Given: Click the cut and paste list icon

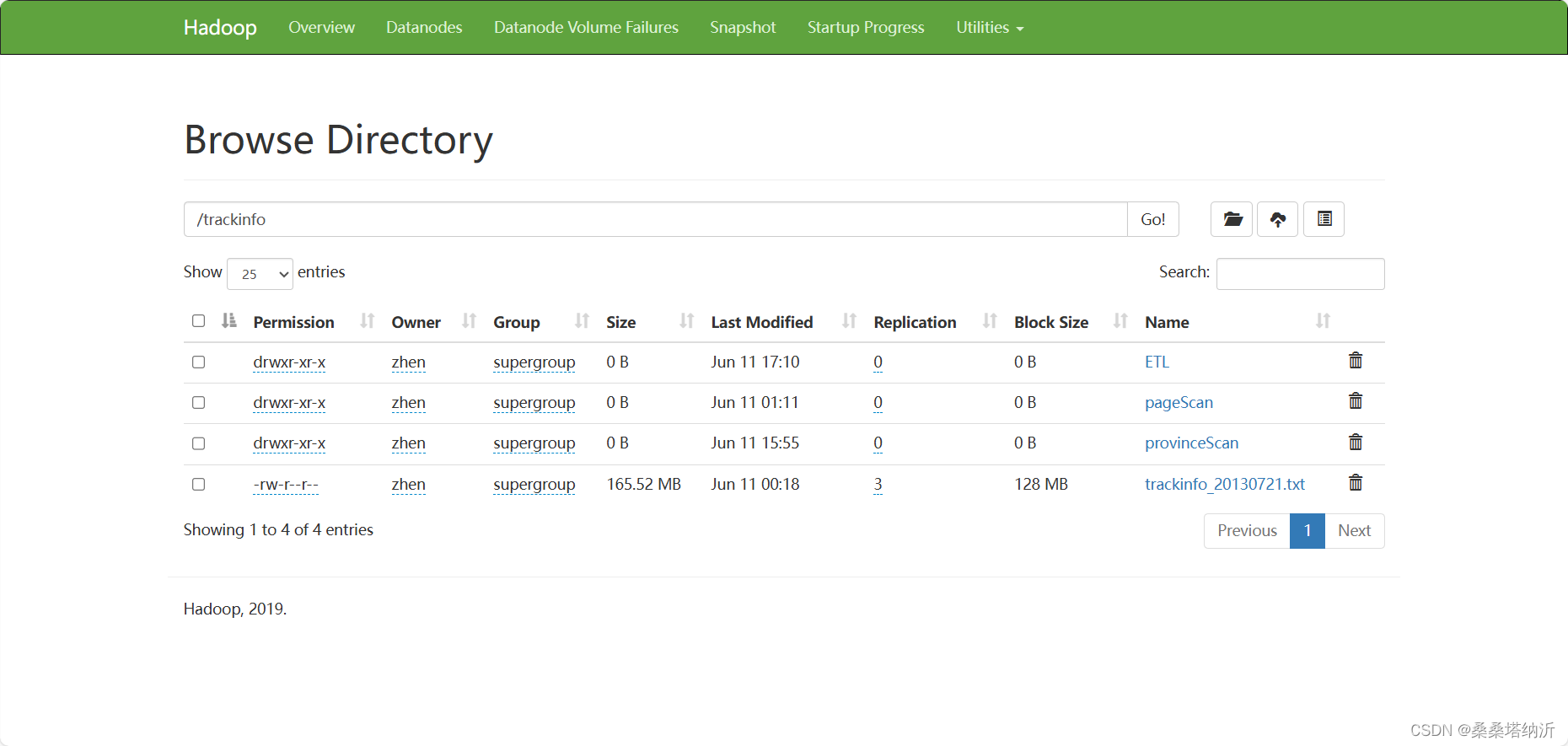Looking at the screenshot, I should [x=1324, y=219].
